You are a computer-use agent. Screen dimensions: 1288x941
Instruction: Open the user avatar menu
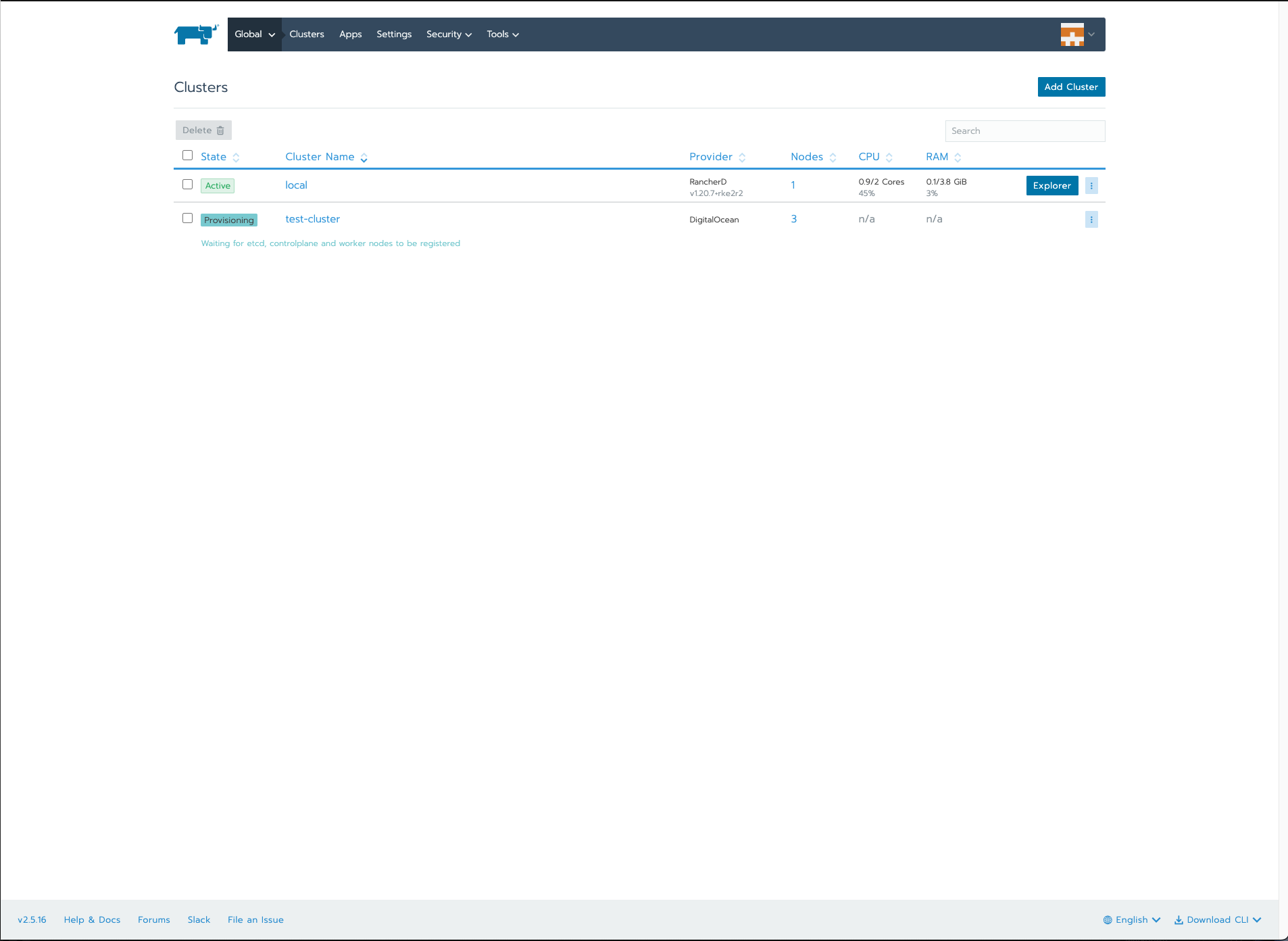click(x=1076, y=34)
